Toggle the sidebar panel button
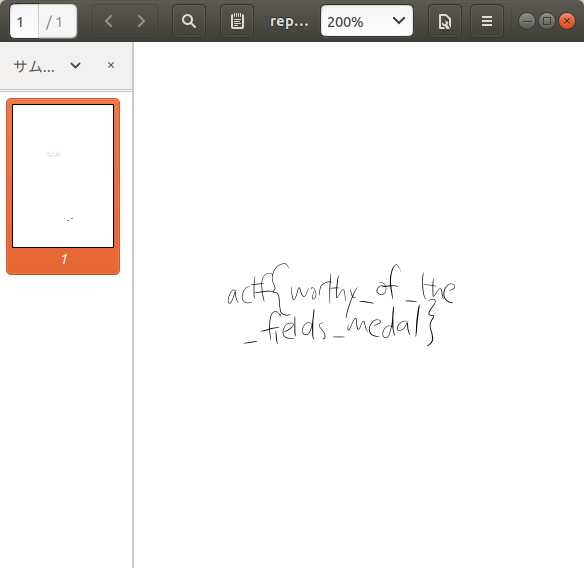Screen dimensions: 584x568 pyautogui.click(x=237, y=21)
